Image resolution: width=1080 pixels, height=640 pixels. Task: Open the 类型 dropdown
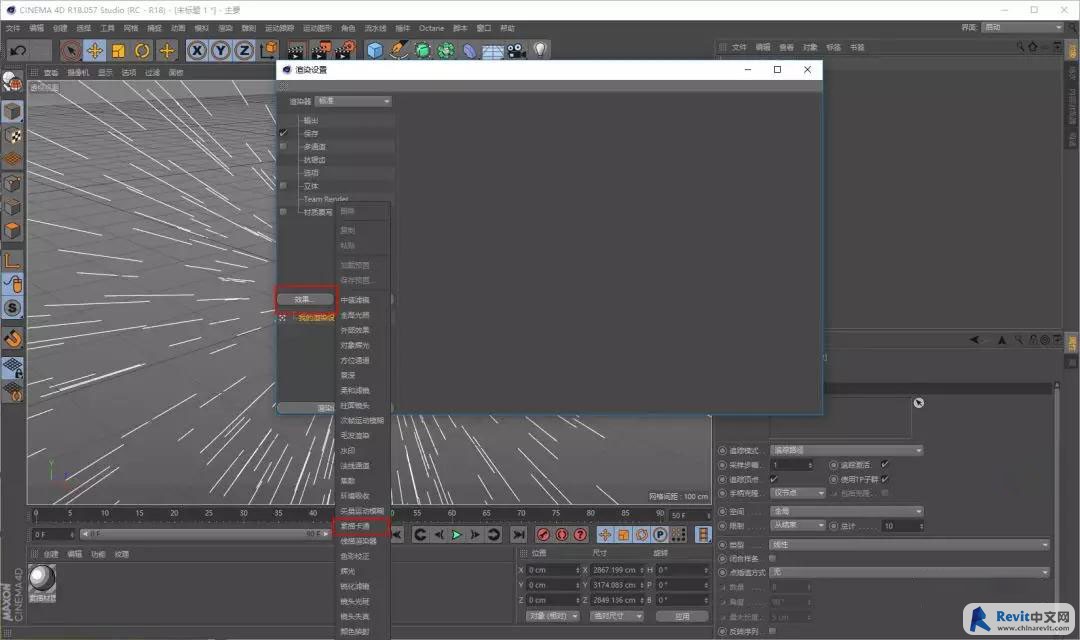click(x=909, y=544)
